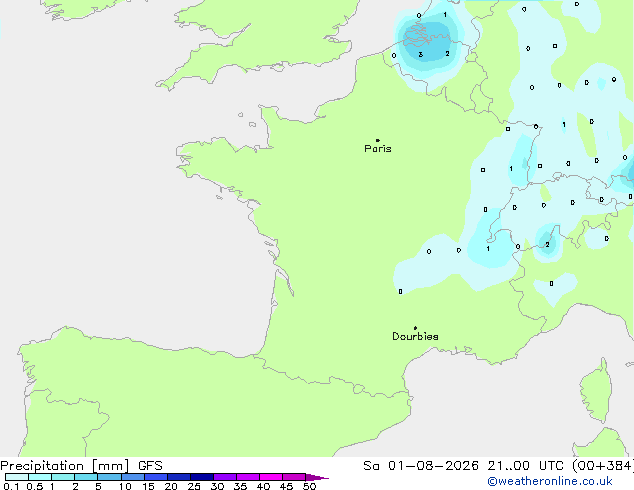The image size is (634, 490).
Task: Click the Precipitation [mm] title text
Action: (65, 466)
